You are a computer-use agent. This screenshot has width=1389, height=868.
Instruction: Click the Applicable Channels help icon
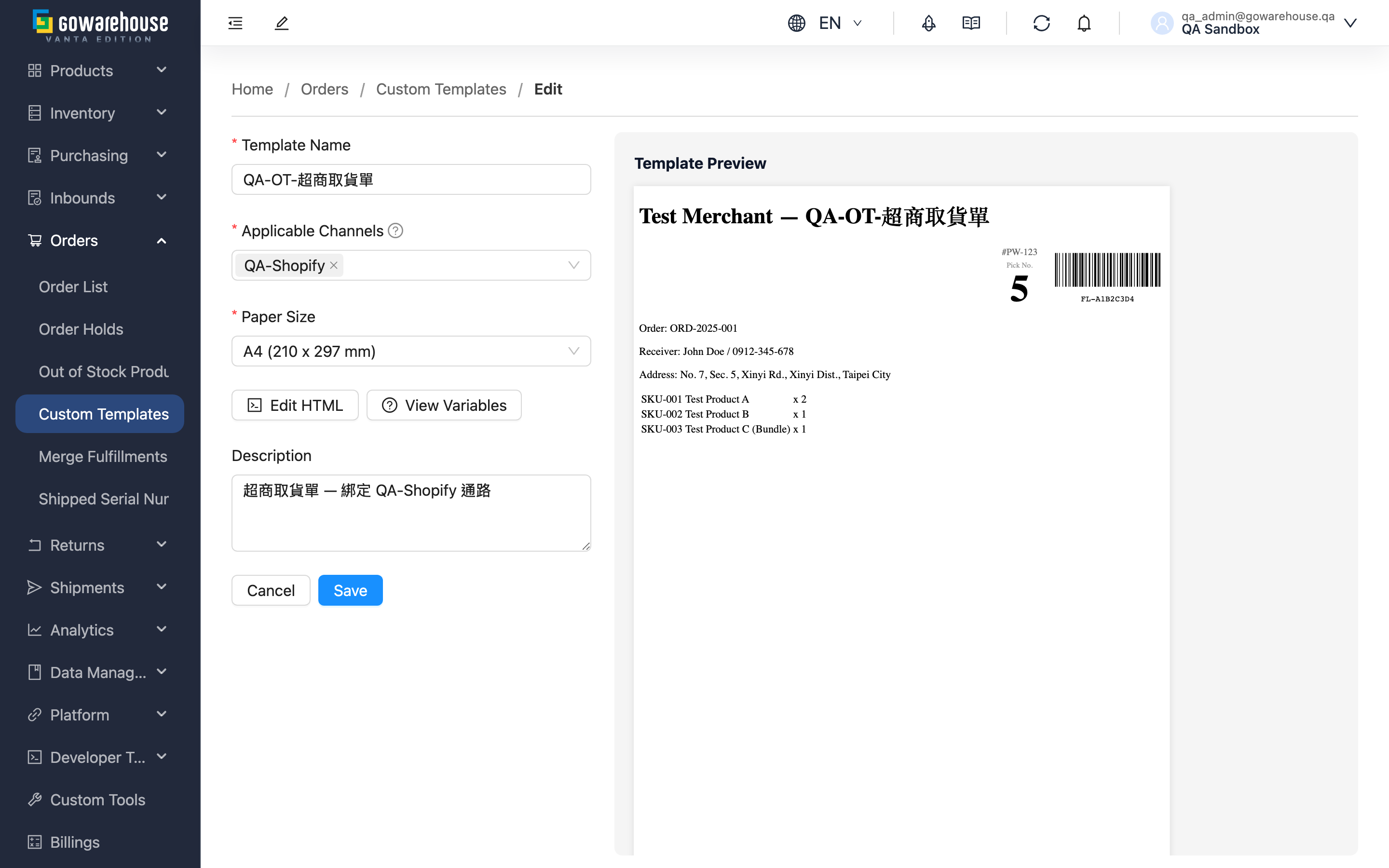[395, 230]
